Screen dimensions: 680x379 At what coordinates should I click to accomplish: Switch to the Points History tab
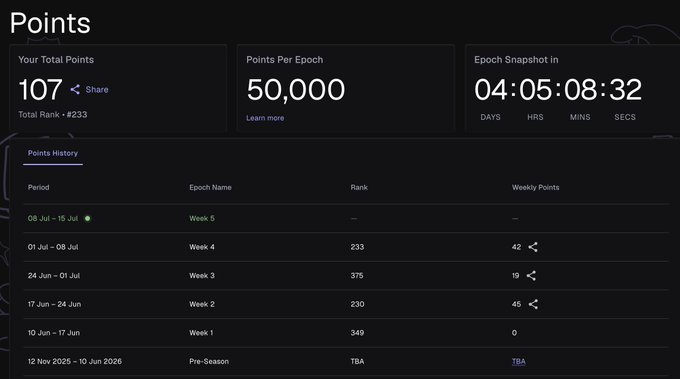point(53,153)
